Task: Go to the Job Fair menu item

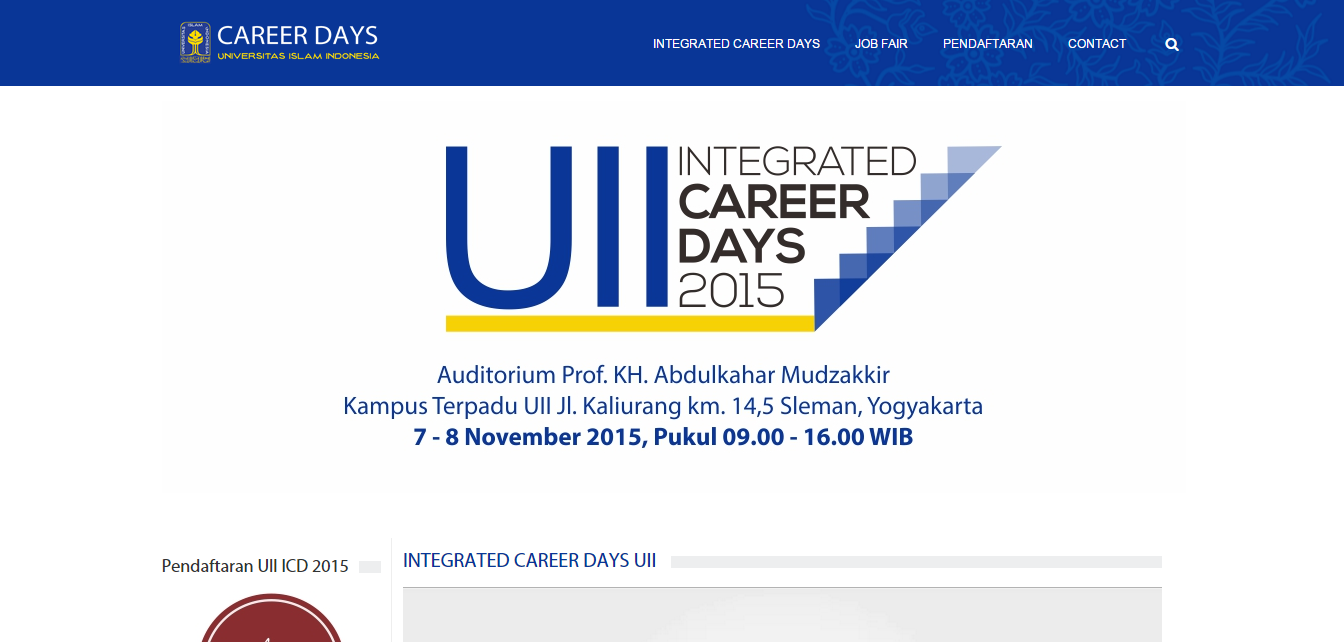Action: pos(881,44)
